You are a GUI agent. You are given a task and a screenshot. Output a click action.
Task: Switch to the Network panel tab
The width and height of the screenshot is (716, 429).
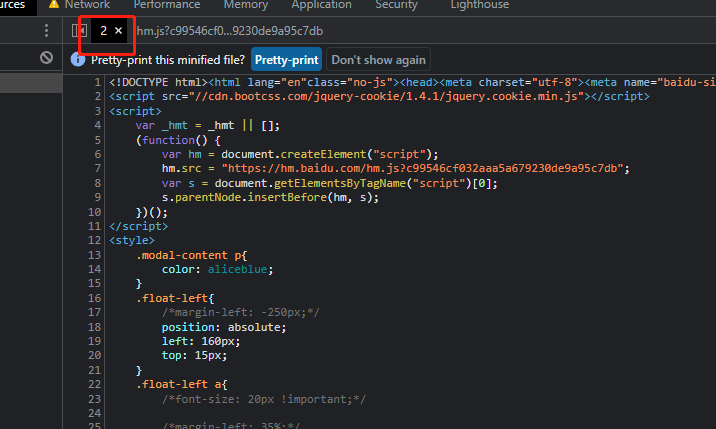tap(87, 5)
